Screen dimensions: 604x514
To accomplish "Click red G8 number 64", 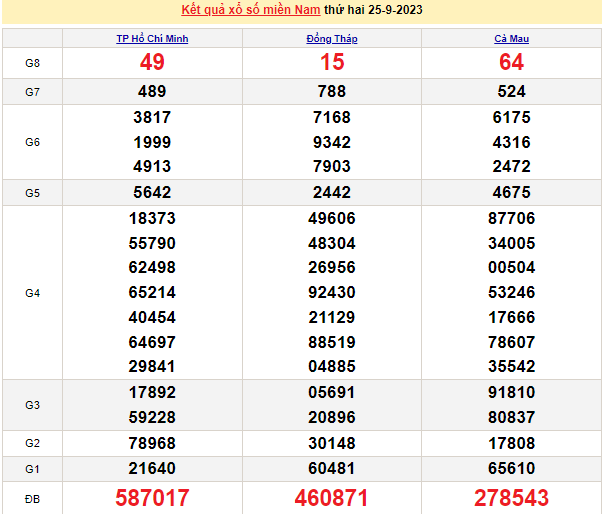I will coord(511,62).
